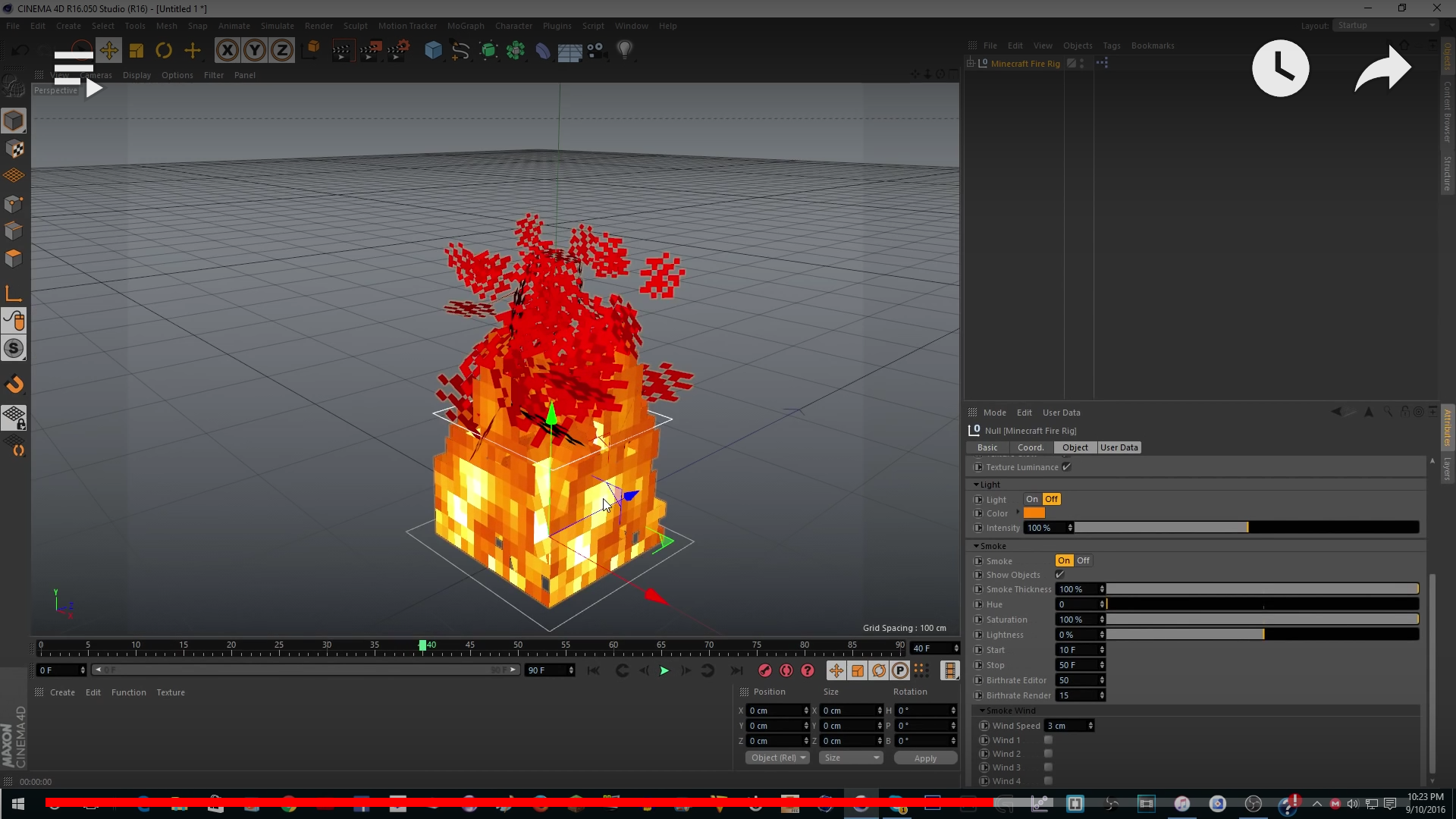This screenshot has height=819, width=1456.
Task: Expand the Light Color swatch options
Action: 1018,513
